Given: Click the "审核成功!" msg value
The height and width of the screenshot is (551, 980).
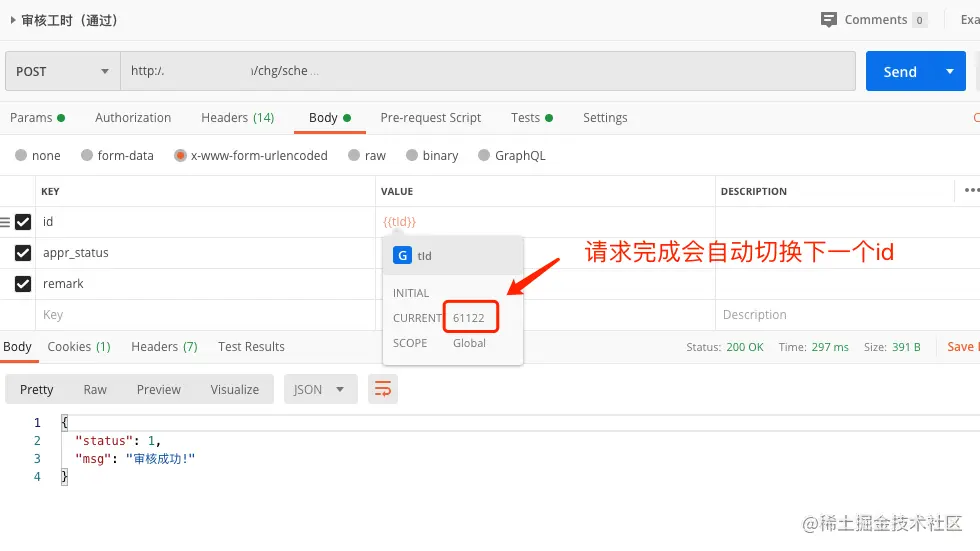Looking at the screenshot, I should coord(161,459).
